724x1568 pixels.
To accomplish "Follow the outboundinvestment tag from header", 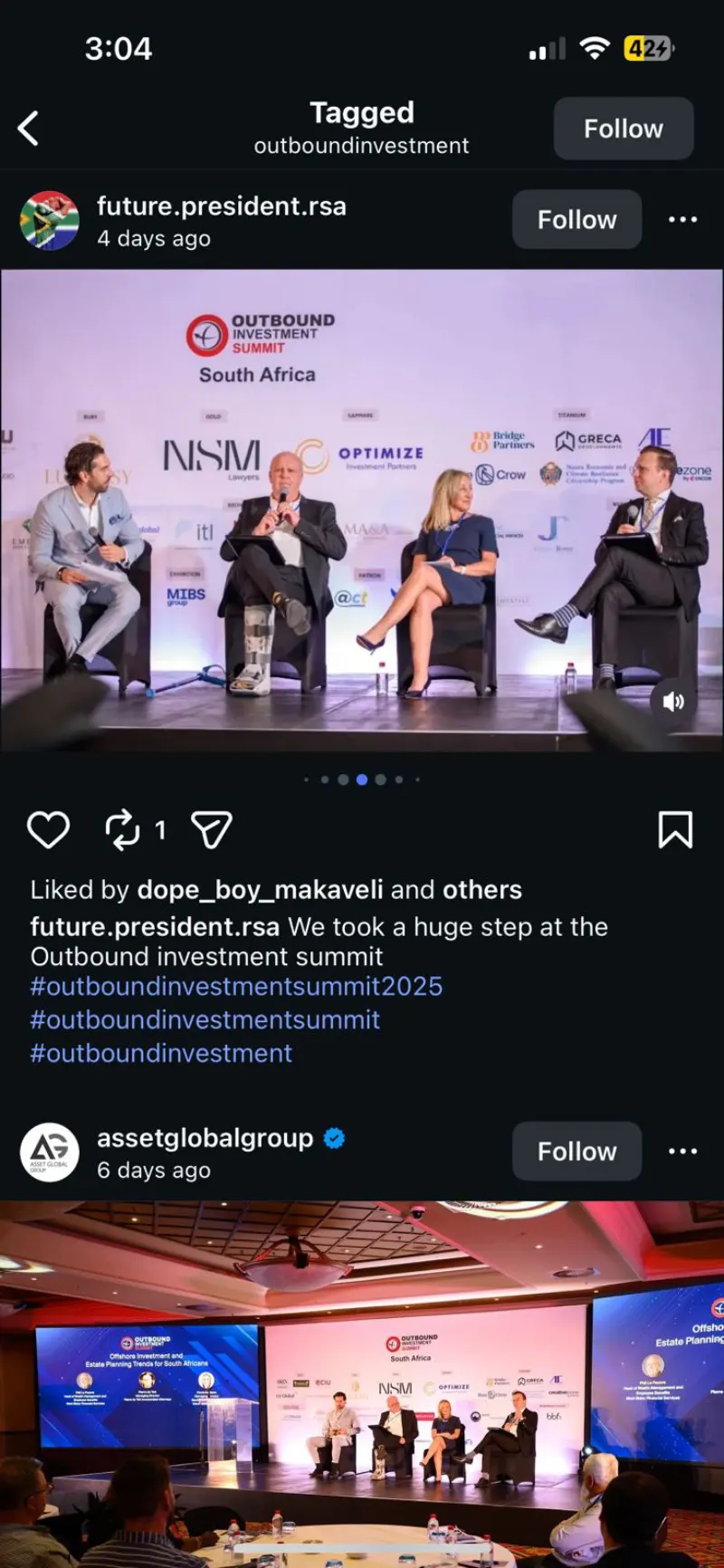I will pos(624,129).
